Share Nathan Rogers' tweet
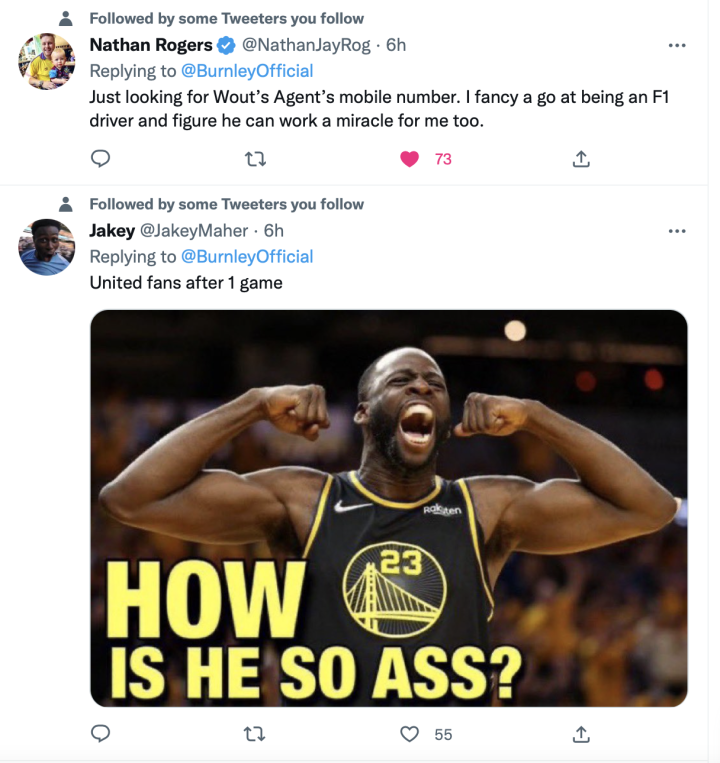 (581, 158)
